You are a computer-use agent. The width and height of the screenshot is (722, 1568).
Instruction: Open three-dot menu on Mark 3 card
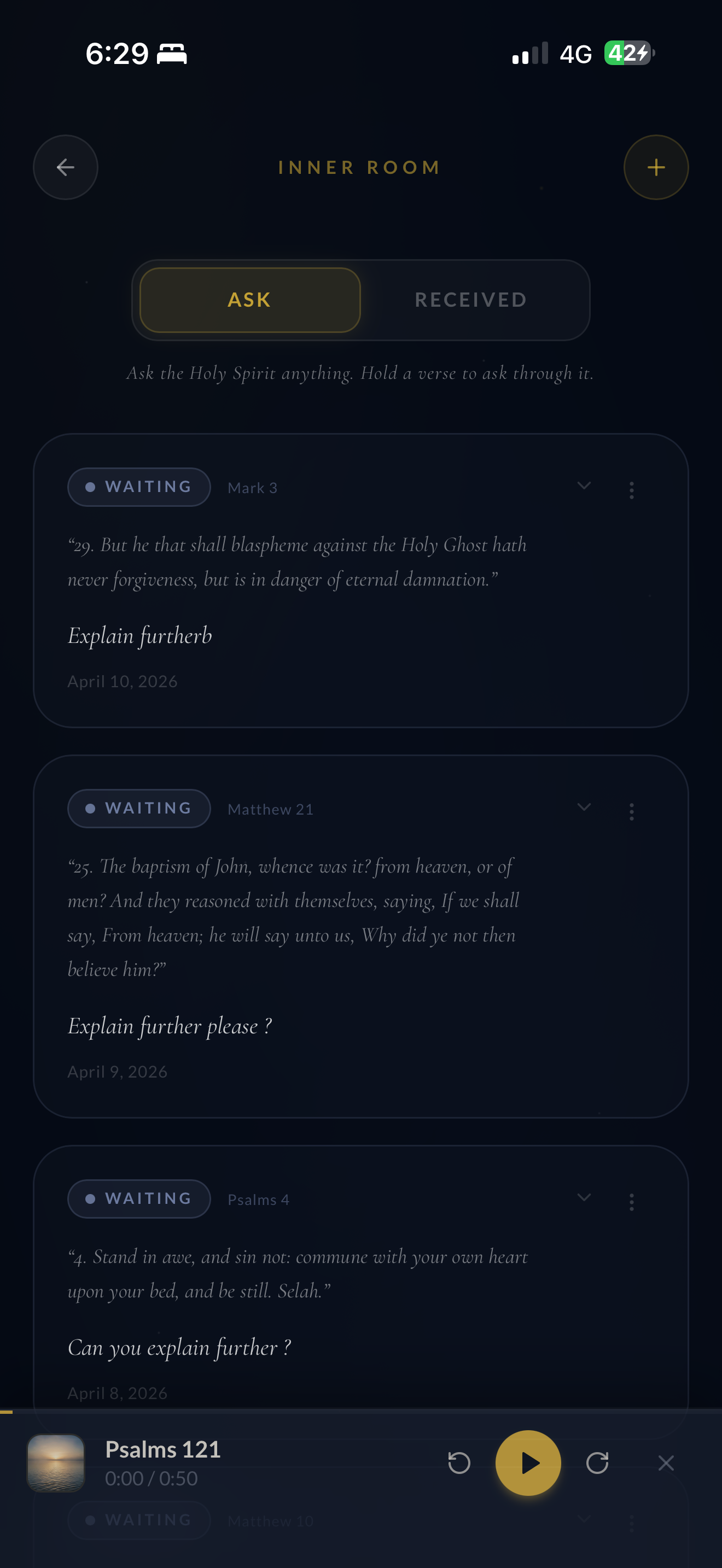coord(632,490)
